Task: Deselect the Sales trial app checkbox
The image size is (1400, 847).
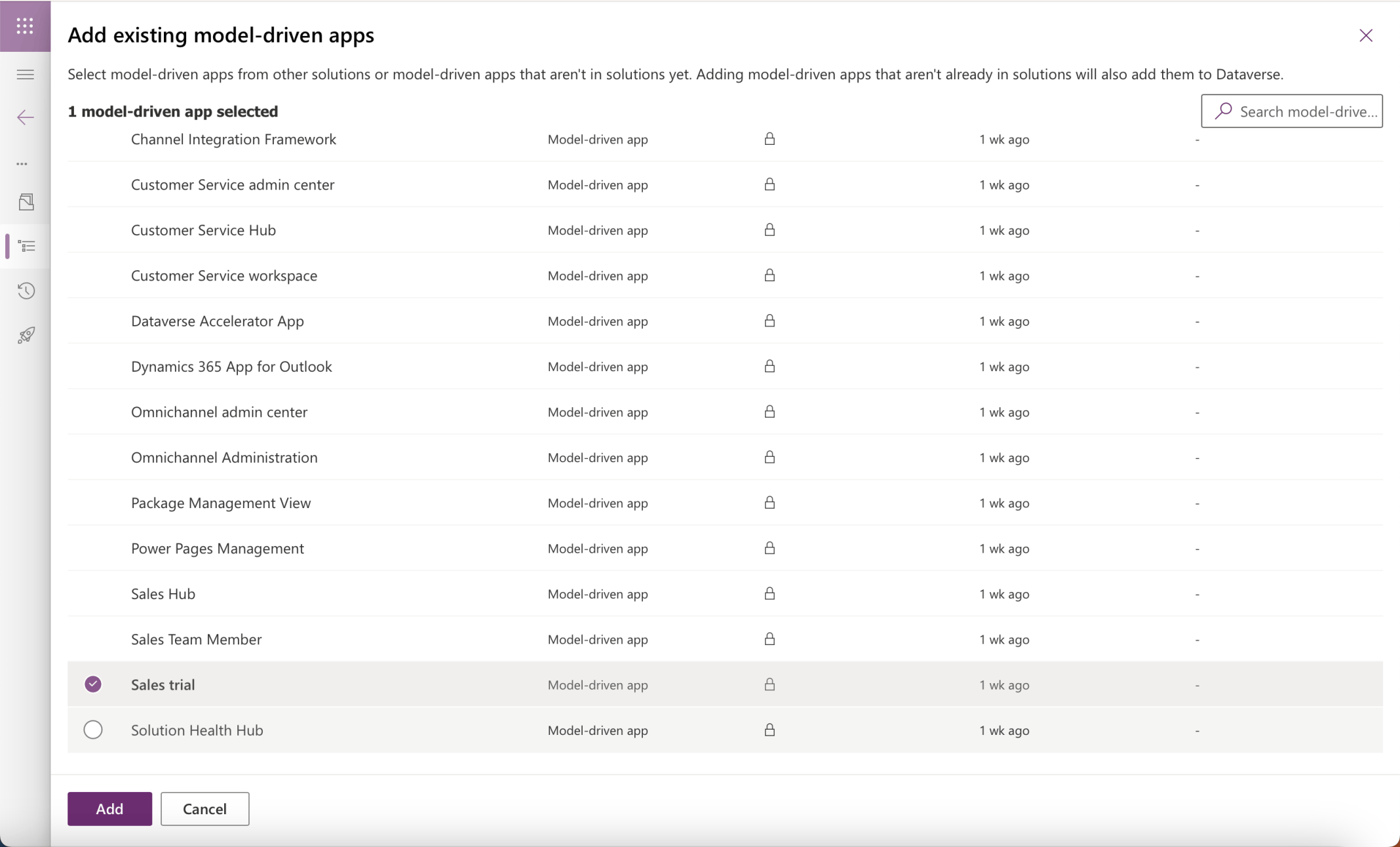Action: 93,684
